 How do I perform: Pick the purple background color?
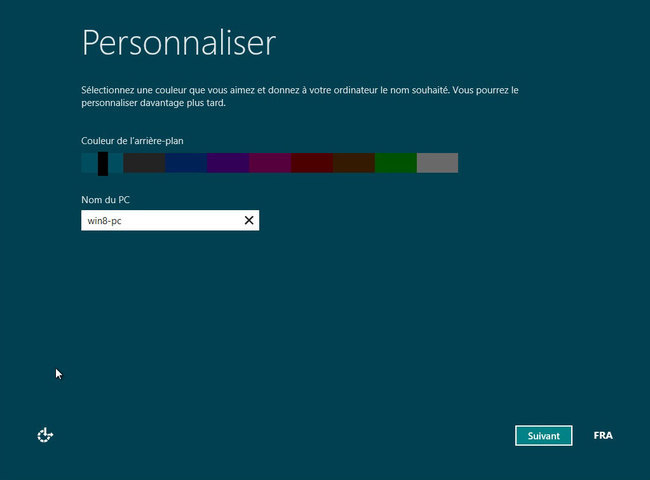pyautogui.click(x=228, y=163)
